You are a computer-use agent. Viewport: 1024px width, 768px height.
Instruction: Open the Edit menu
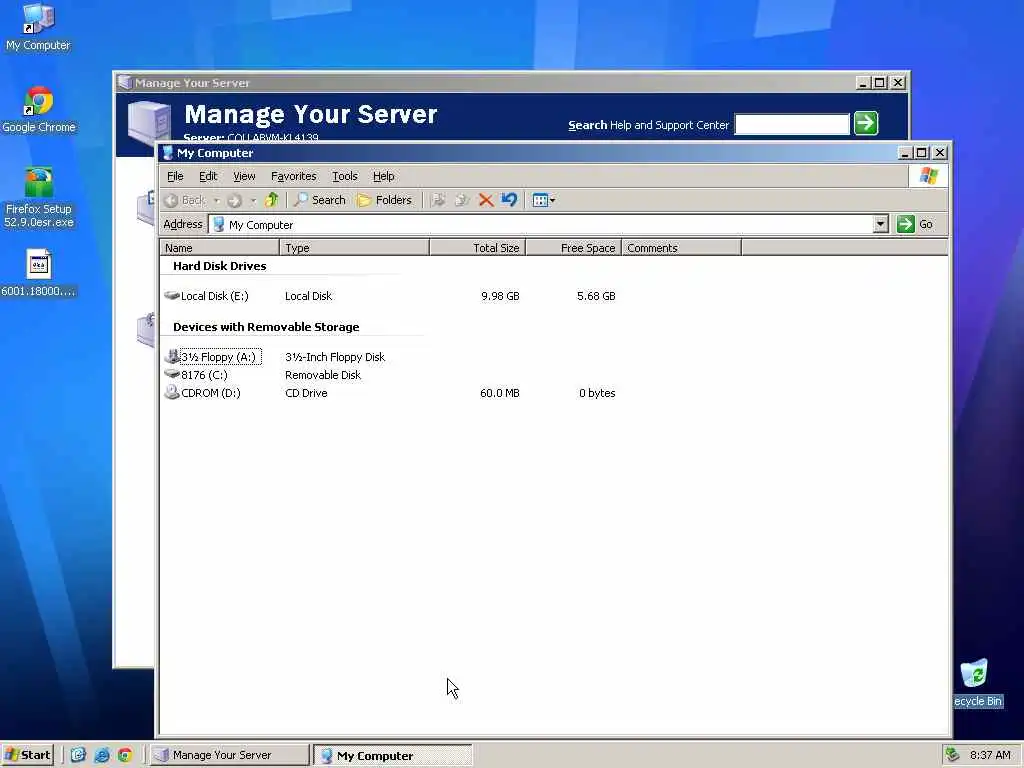(208, 176)
